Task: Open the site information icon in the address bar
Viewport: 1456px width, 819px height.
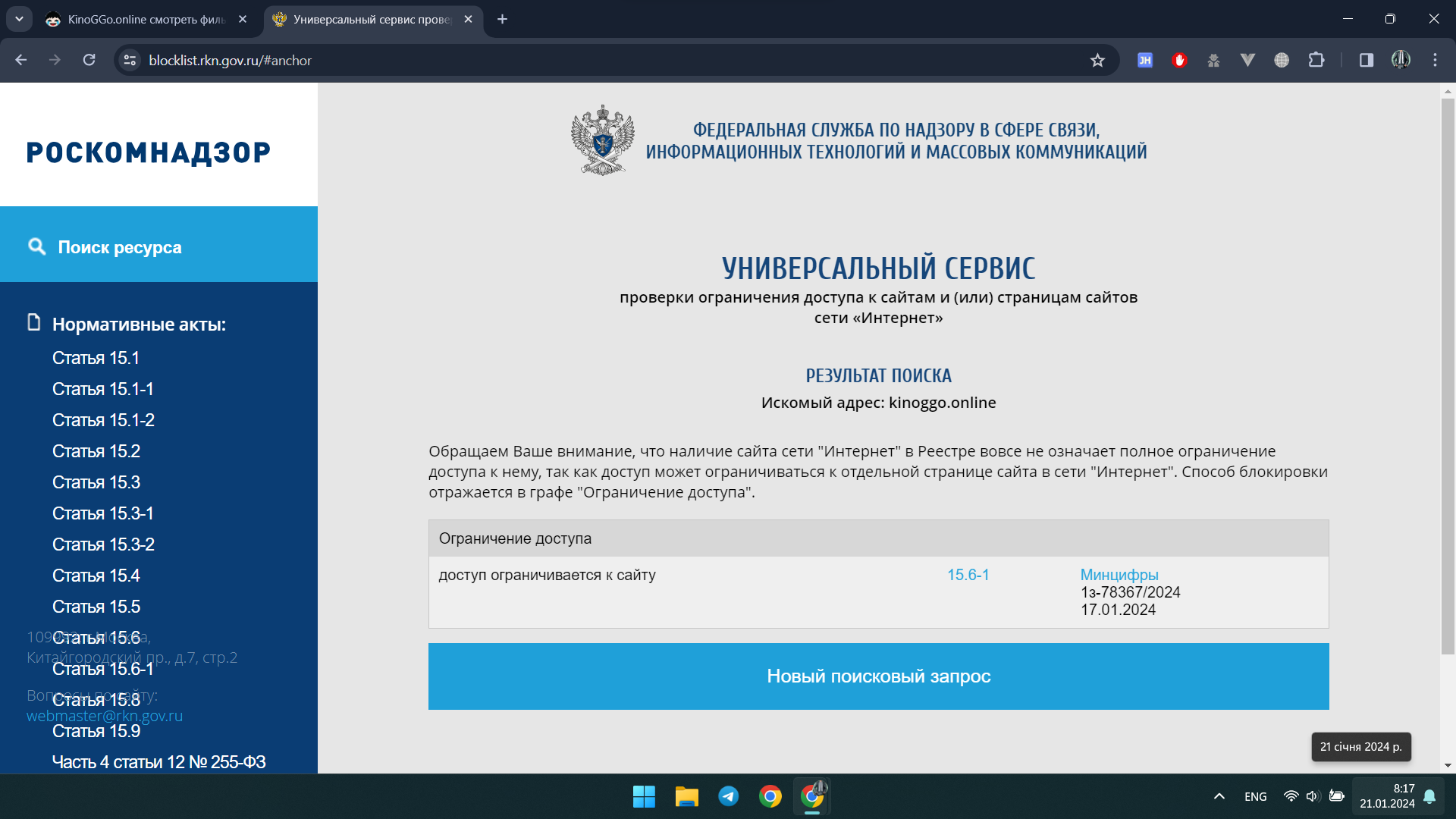Action: coord(130,60)
